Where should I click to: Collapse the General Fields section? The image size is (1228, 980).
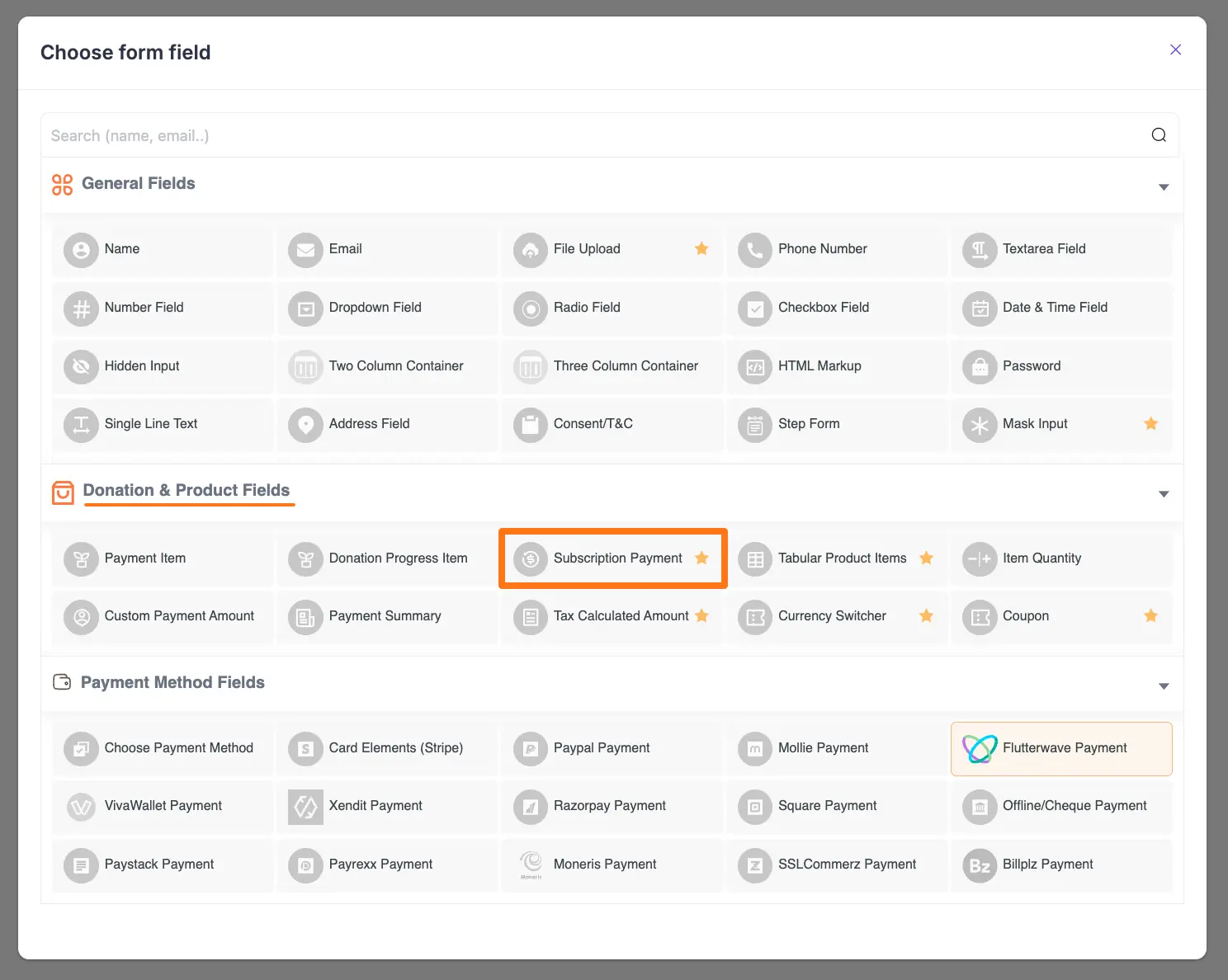tap(1164, 186)
